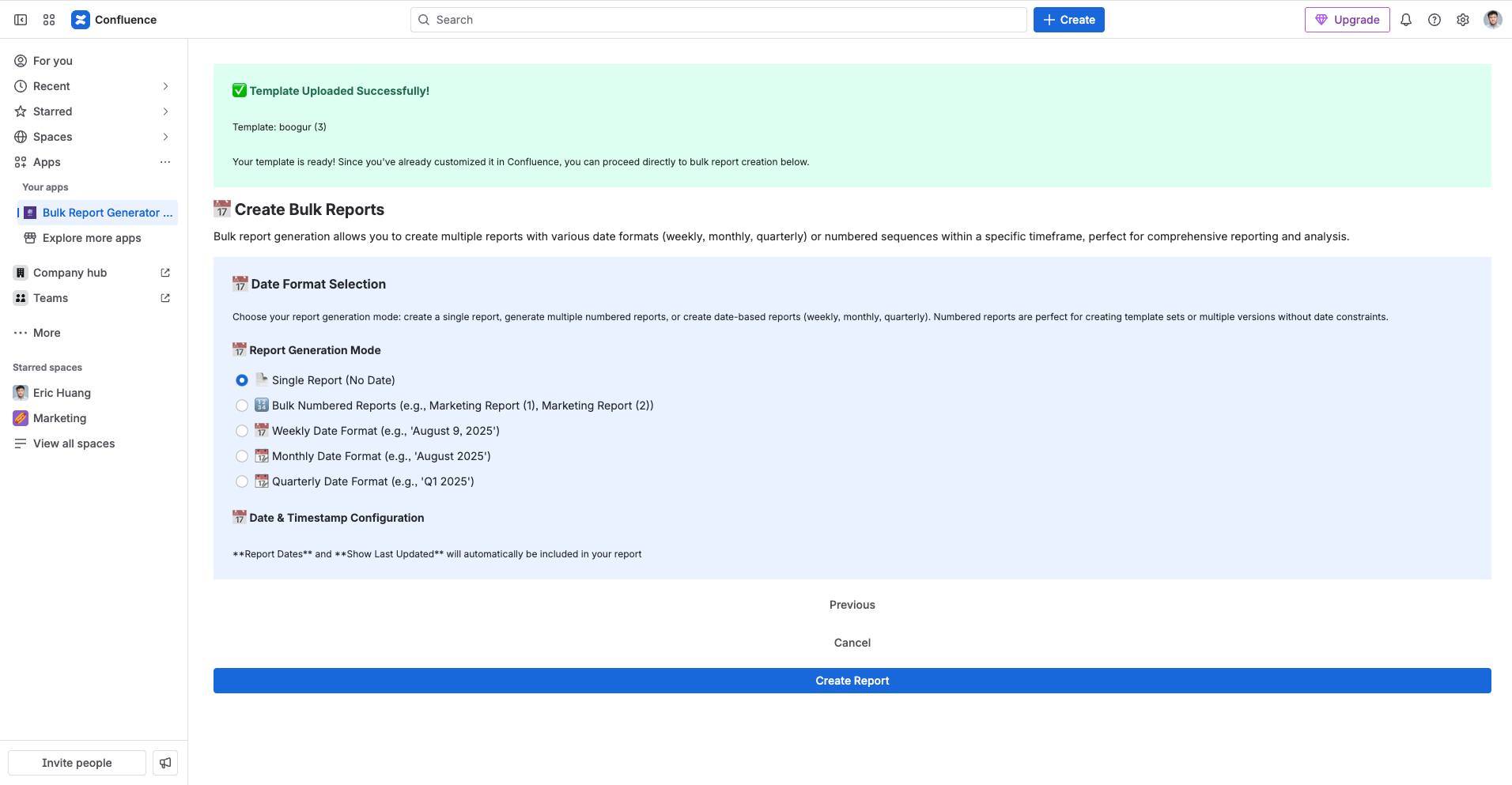Click 'Report Generation Mode' label
1512x785 pixels.
[x=315, y=350]
